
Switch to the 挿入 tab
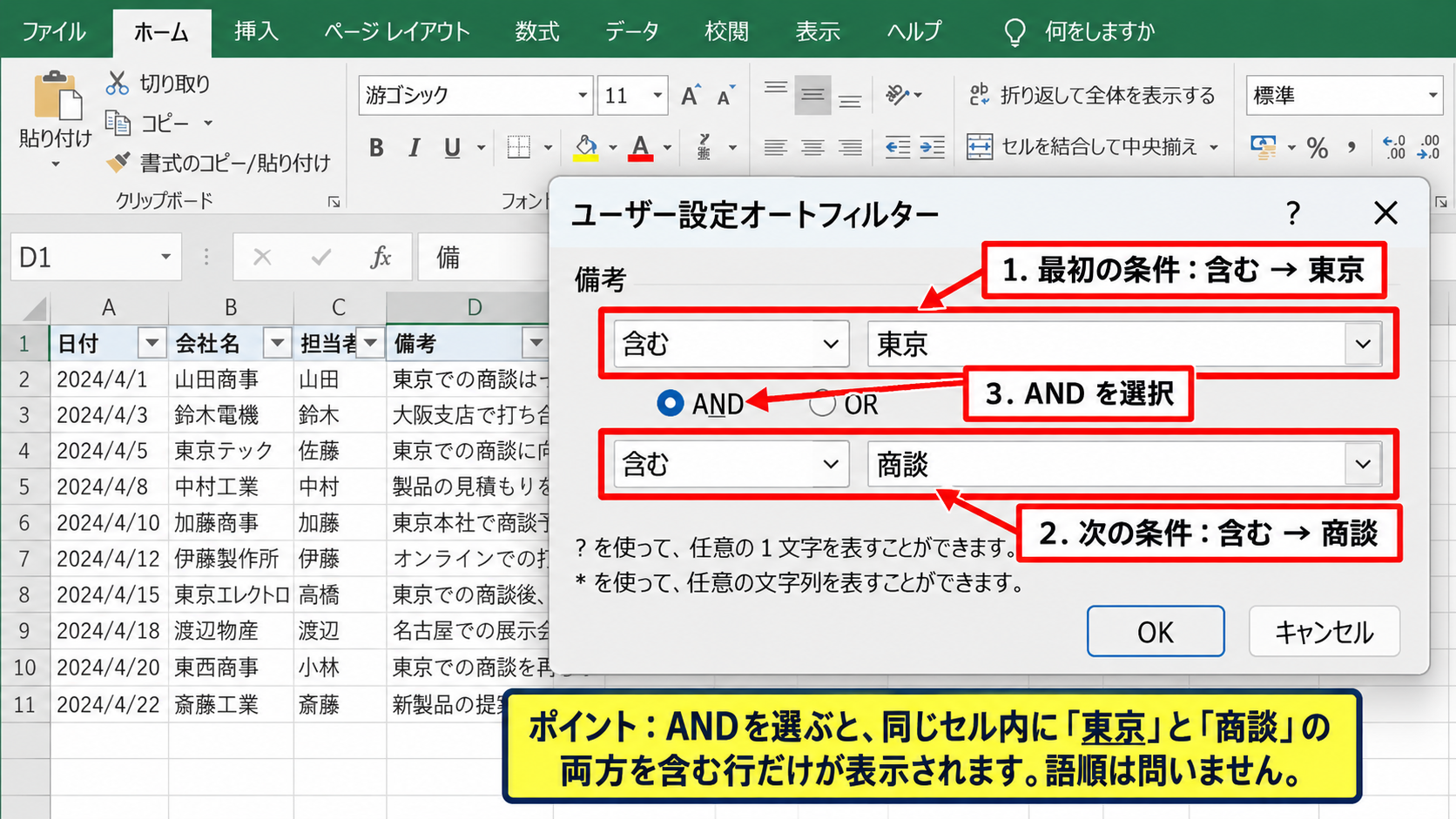tap(256, 32)
